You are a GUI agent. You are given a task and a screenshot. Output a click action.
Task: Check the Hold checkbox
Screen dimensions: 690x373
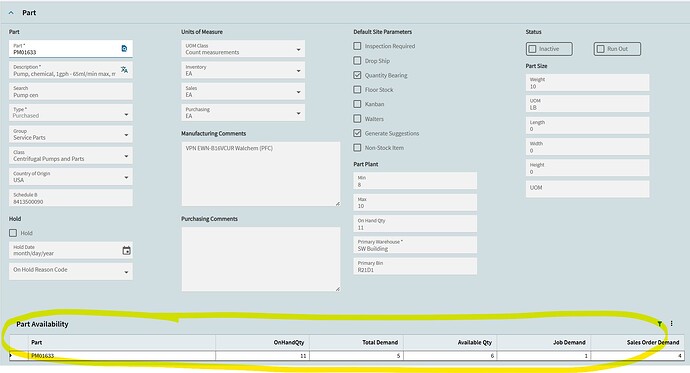pyautogui.click(x=13, y=233)
